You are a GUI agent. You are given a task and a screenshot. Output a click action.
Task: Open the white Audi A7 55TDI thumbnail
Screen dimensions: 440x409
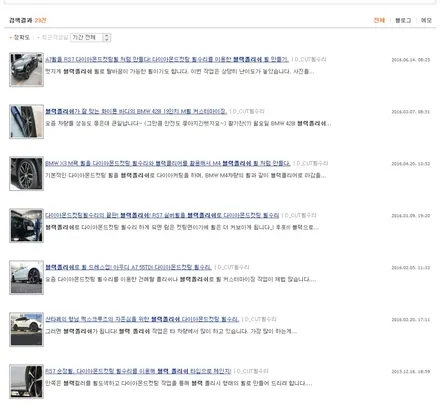pos(26,277)
